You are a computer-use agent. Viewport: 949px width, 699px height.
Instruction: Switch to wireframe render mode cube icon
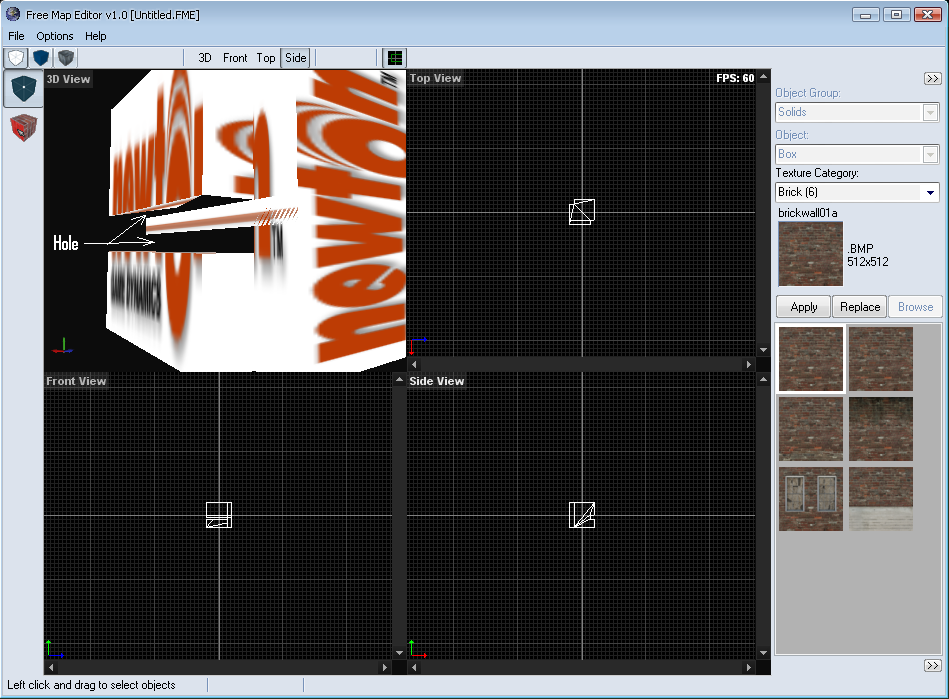coord(16,58)
